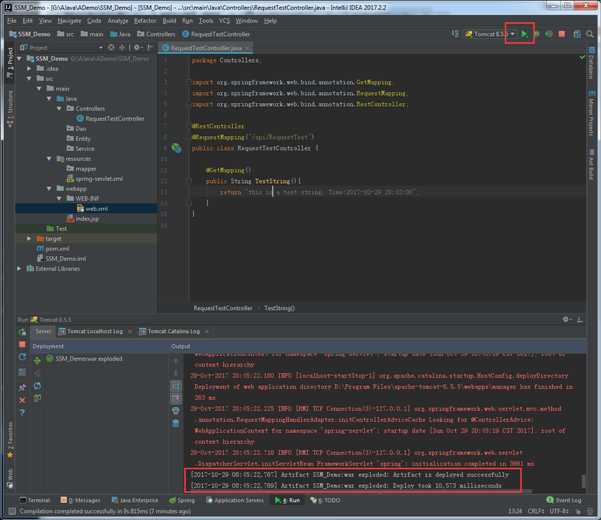601x520 pixels.
Task: Toggle scroll to end in the Output gutter
Action: tap(176, 398)
